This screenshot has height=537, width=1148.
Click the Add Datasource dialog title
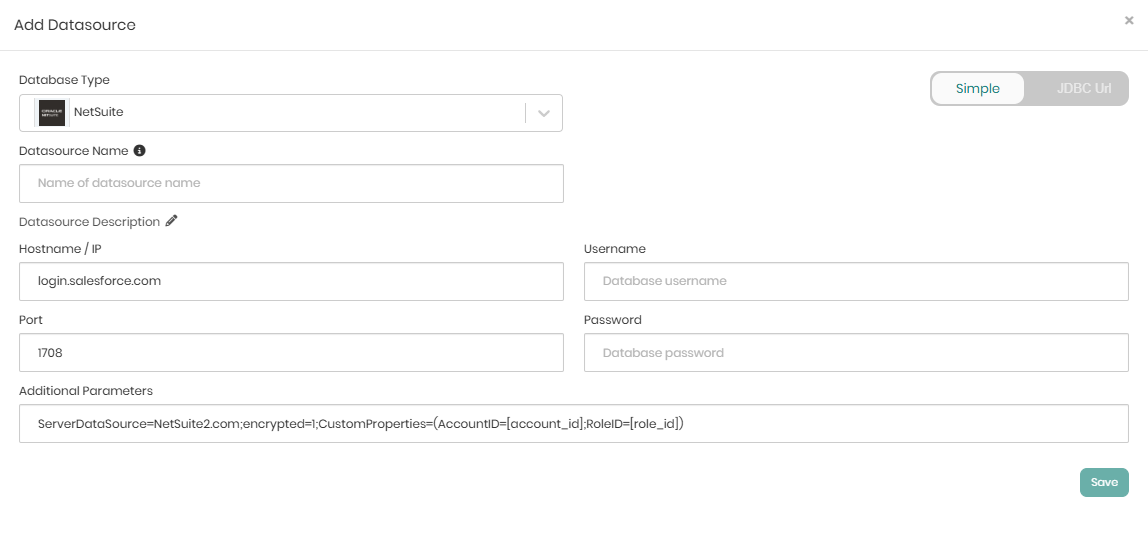tap(75, 25)
